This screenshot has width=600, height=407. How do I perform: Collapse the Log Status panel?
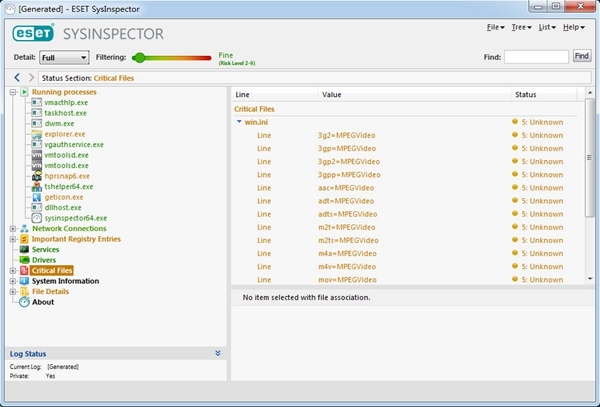[218, 353]
